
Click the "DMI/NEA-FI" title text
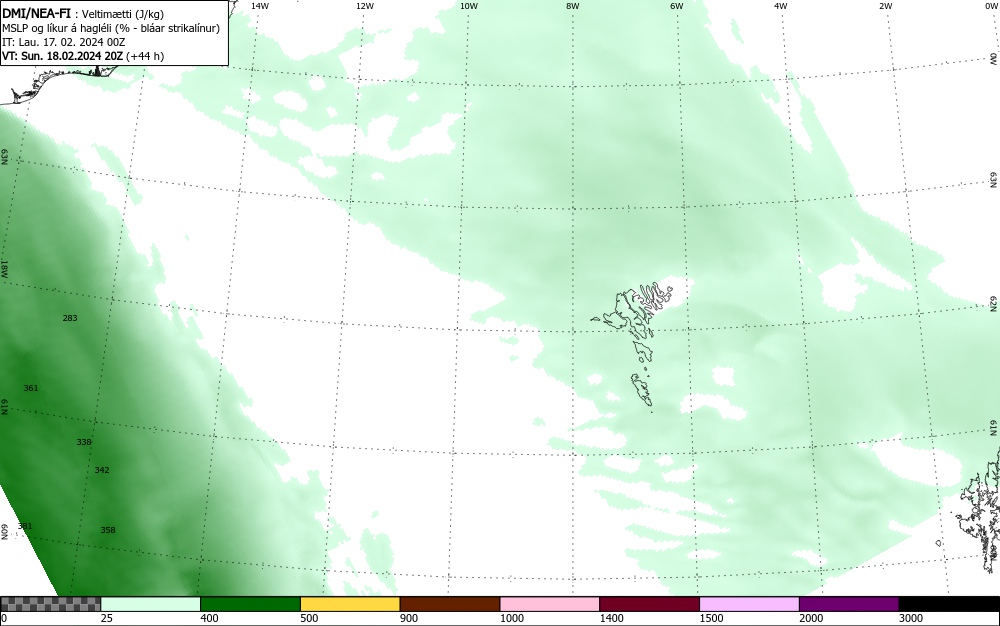(36, 13)
